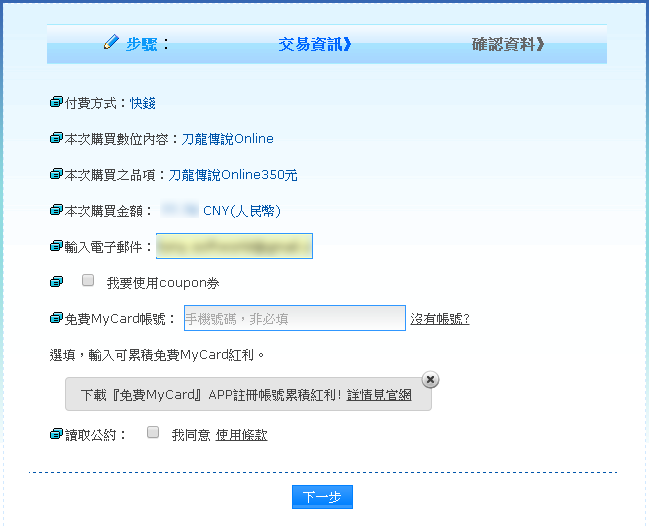The image size is (649, 529).
Task: Click the pencil icon beside 步驟
Action: pos(111,42)
